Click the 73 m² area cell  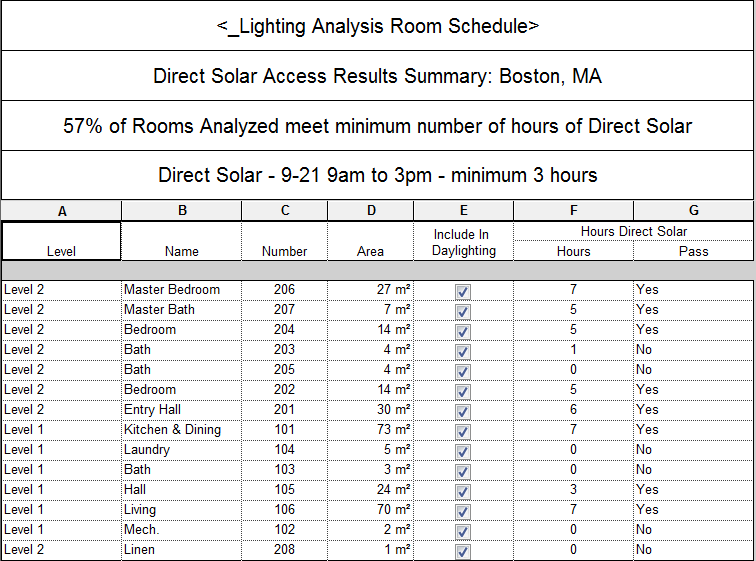[x=370, y=430]
